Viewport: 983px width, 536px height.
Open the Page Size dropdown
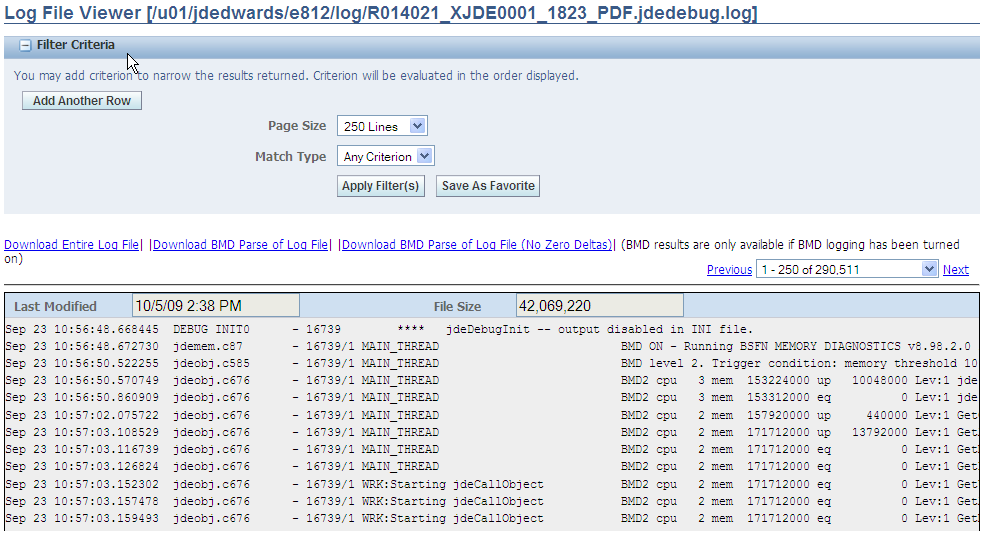pos(382,126)
